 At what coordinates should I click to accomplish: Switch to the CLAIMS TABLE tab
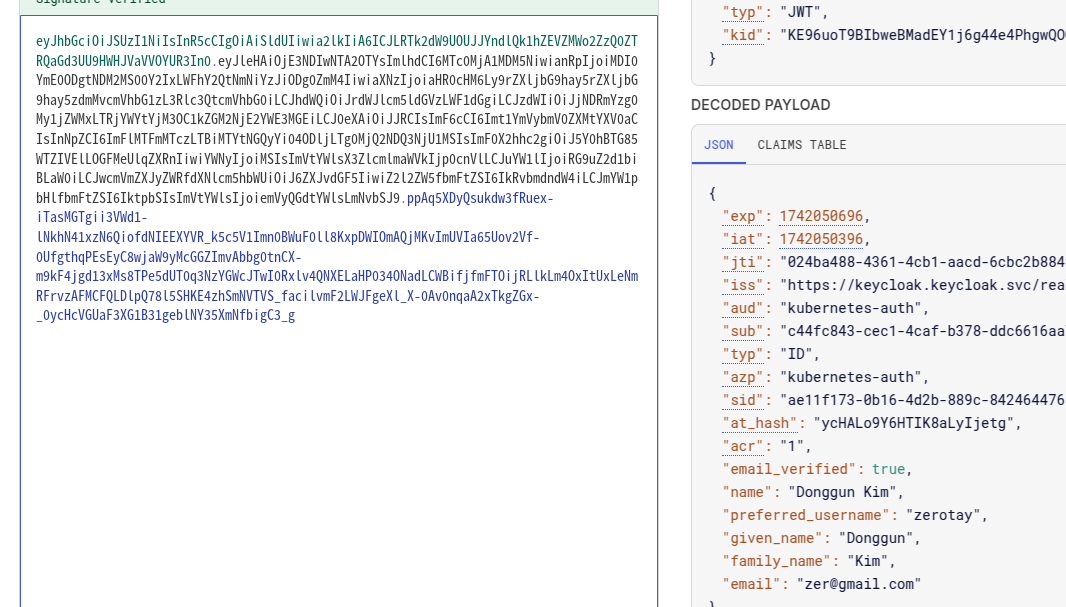point(801,145)
